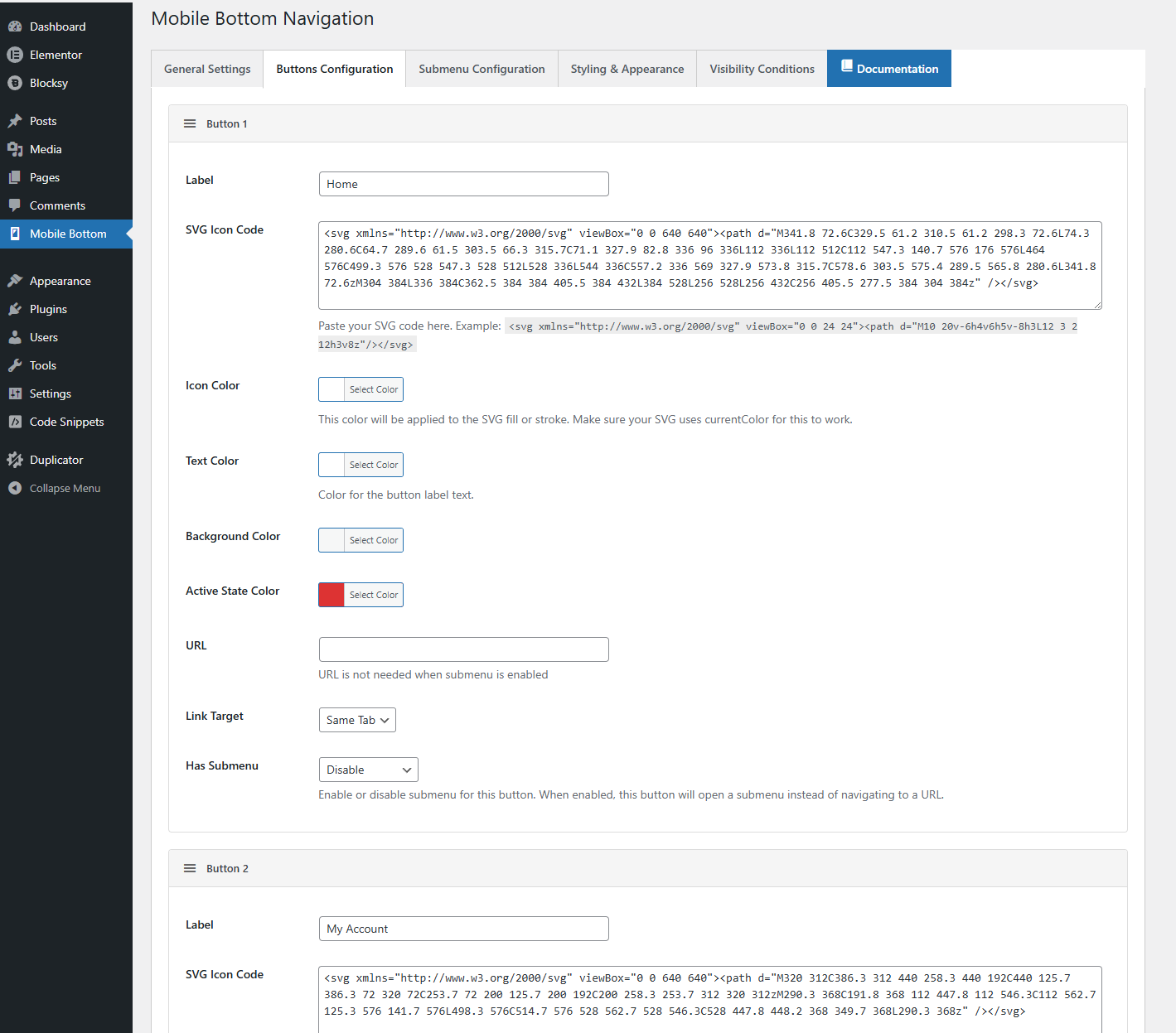Open Media library via its icon
This screenshot has width=1176, height=1033.
(15, 149)
